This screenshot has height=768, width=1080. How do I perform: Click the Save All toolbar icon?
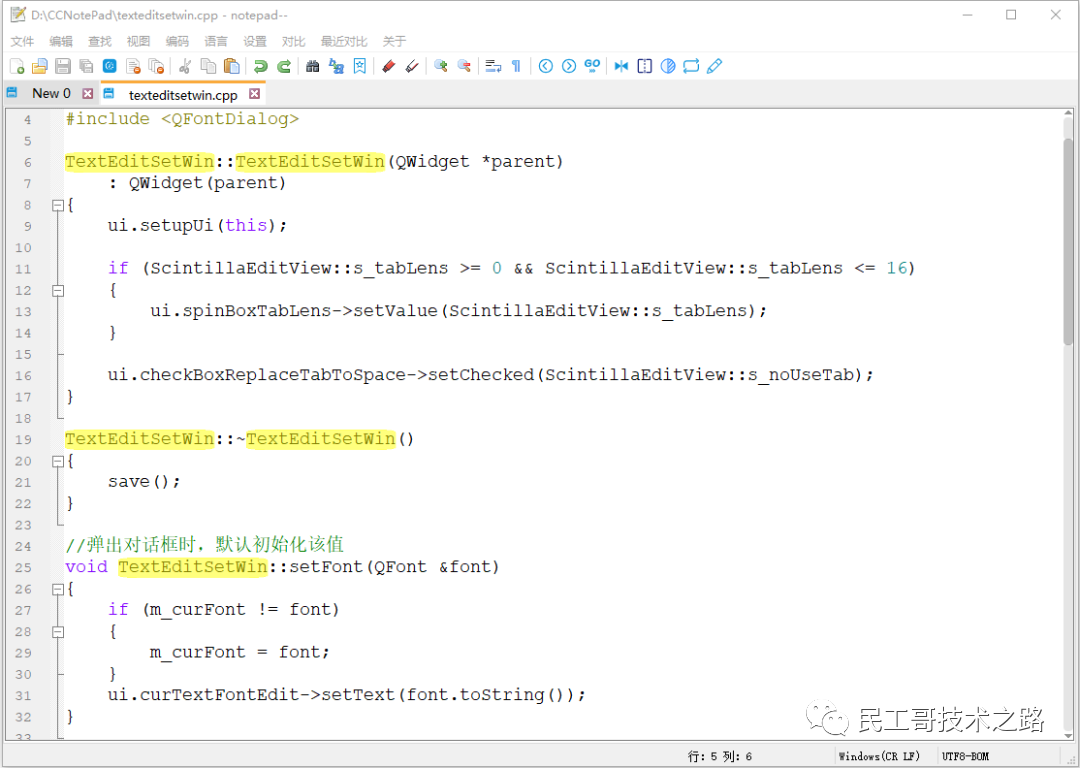[86, 66]
